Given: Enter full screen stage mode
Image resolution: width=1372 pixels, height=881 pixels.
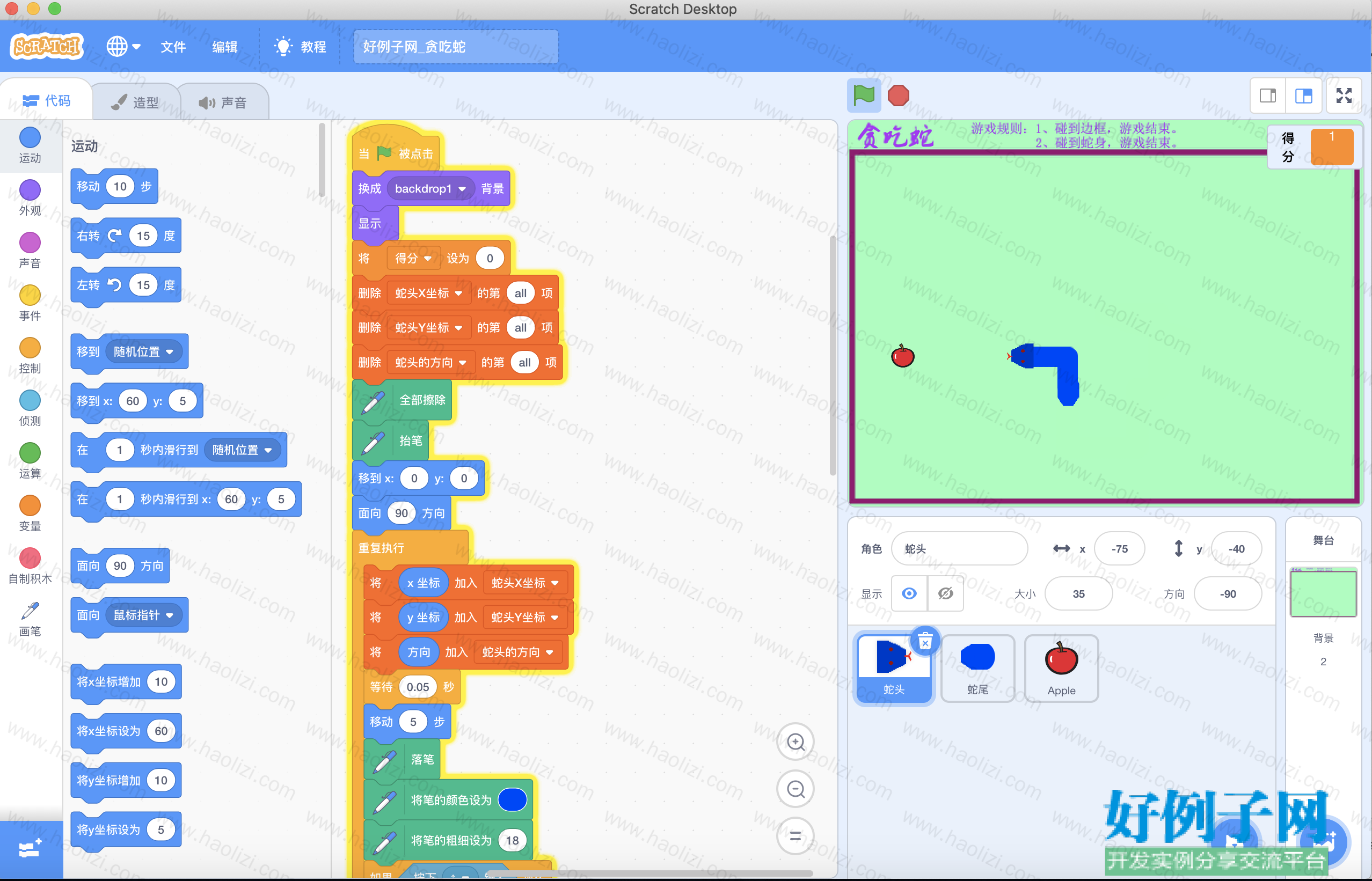Looking at the screenshot, I should (x=1344, y=96).
